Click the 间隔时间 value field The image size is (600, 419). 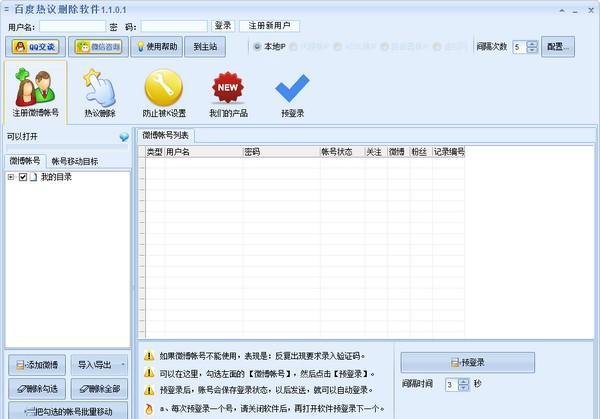coord(452,385)
